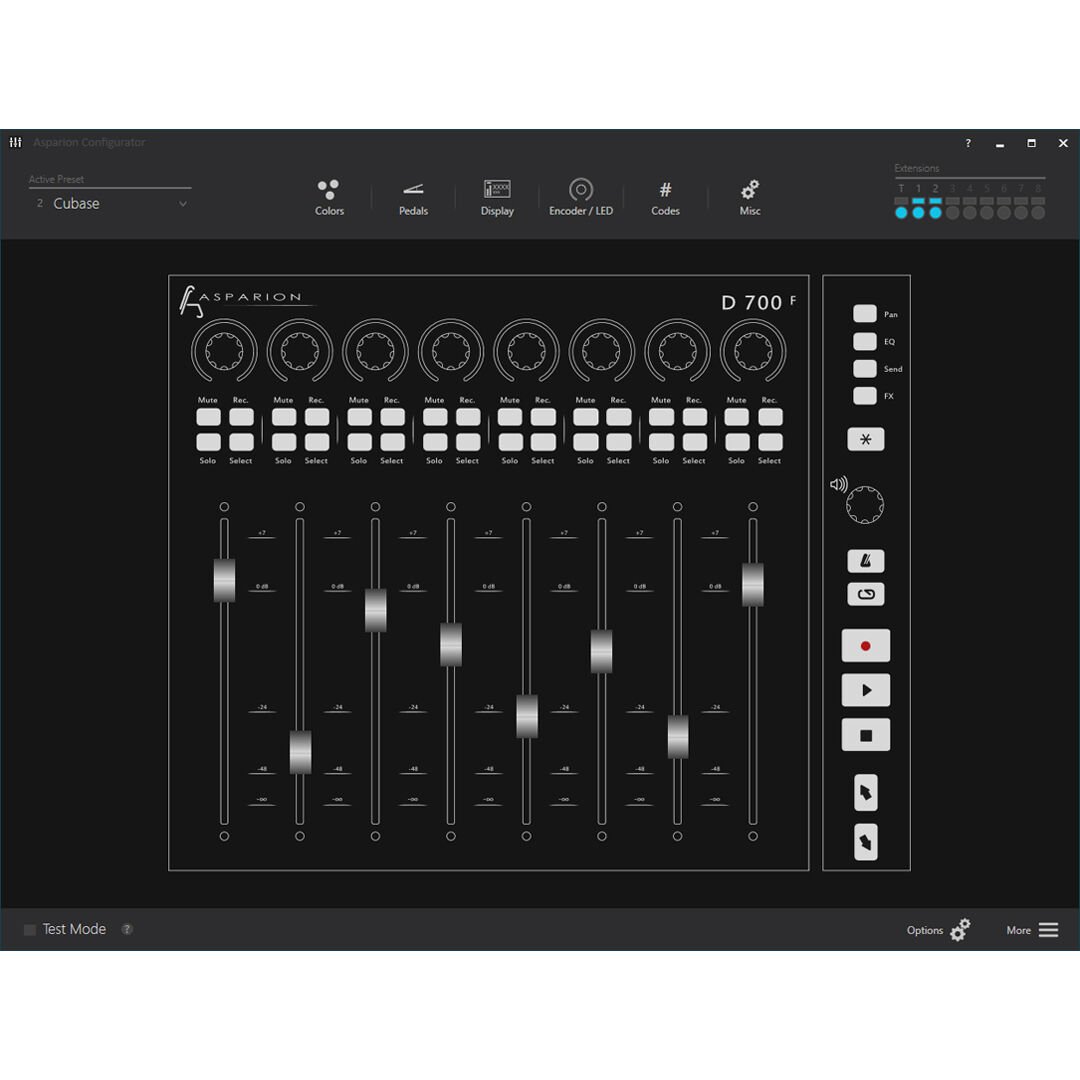The image size is (1080, 1080).
Task: Click the master volume encoder knob
Action: 865,504
